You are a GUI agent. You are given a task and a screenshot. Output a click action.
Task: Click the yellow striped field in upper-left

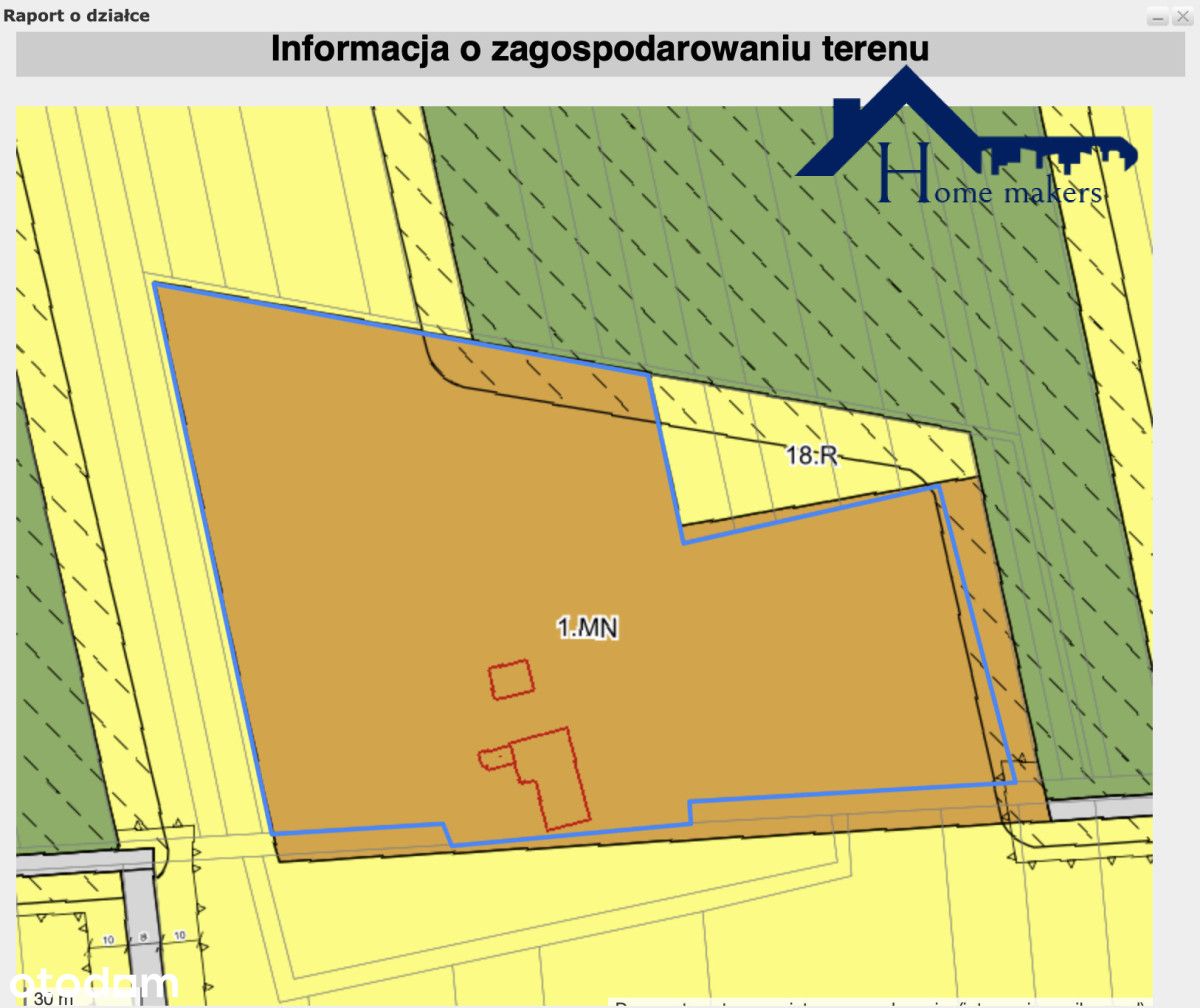point(230,180)
